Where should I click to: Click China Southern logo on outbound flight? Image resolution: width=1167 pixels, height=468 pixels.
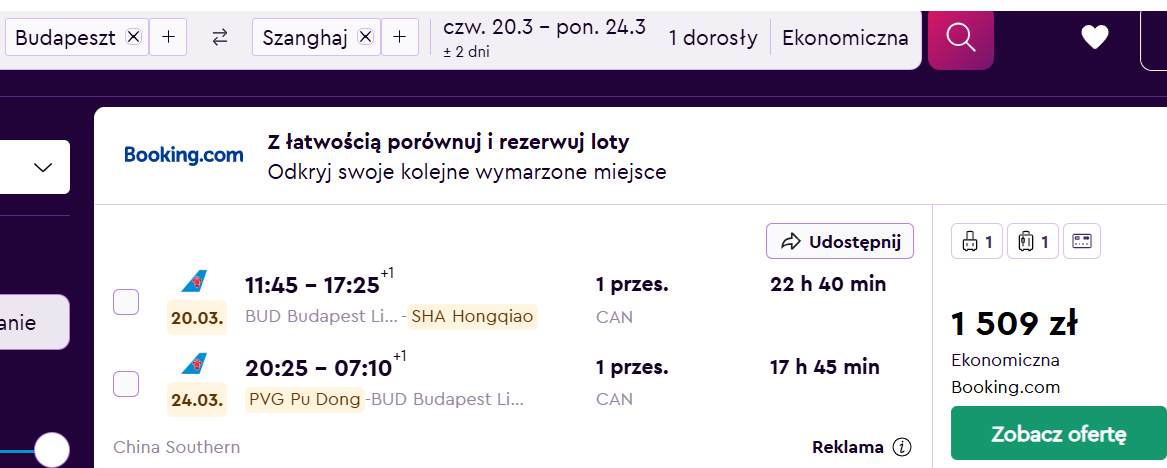click(195, 282)
